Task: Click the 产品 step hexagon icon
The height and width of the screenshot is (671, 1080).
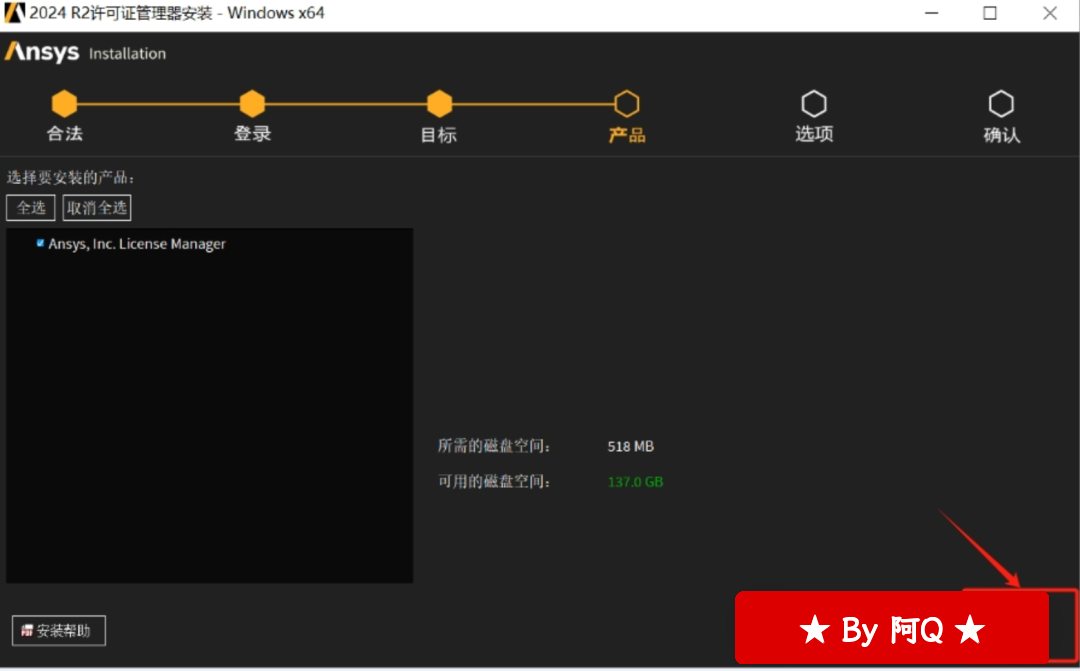Action: [x=627, y=104]
